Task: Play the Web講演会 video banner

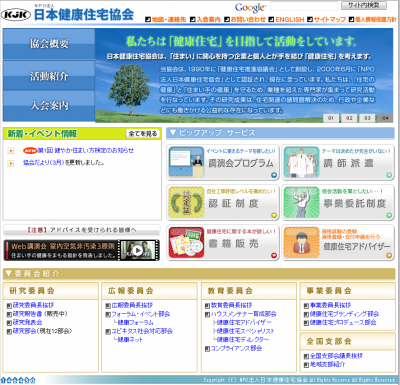Action: click(x=82, y=250)
